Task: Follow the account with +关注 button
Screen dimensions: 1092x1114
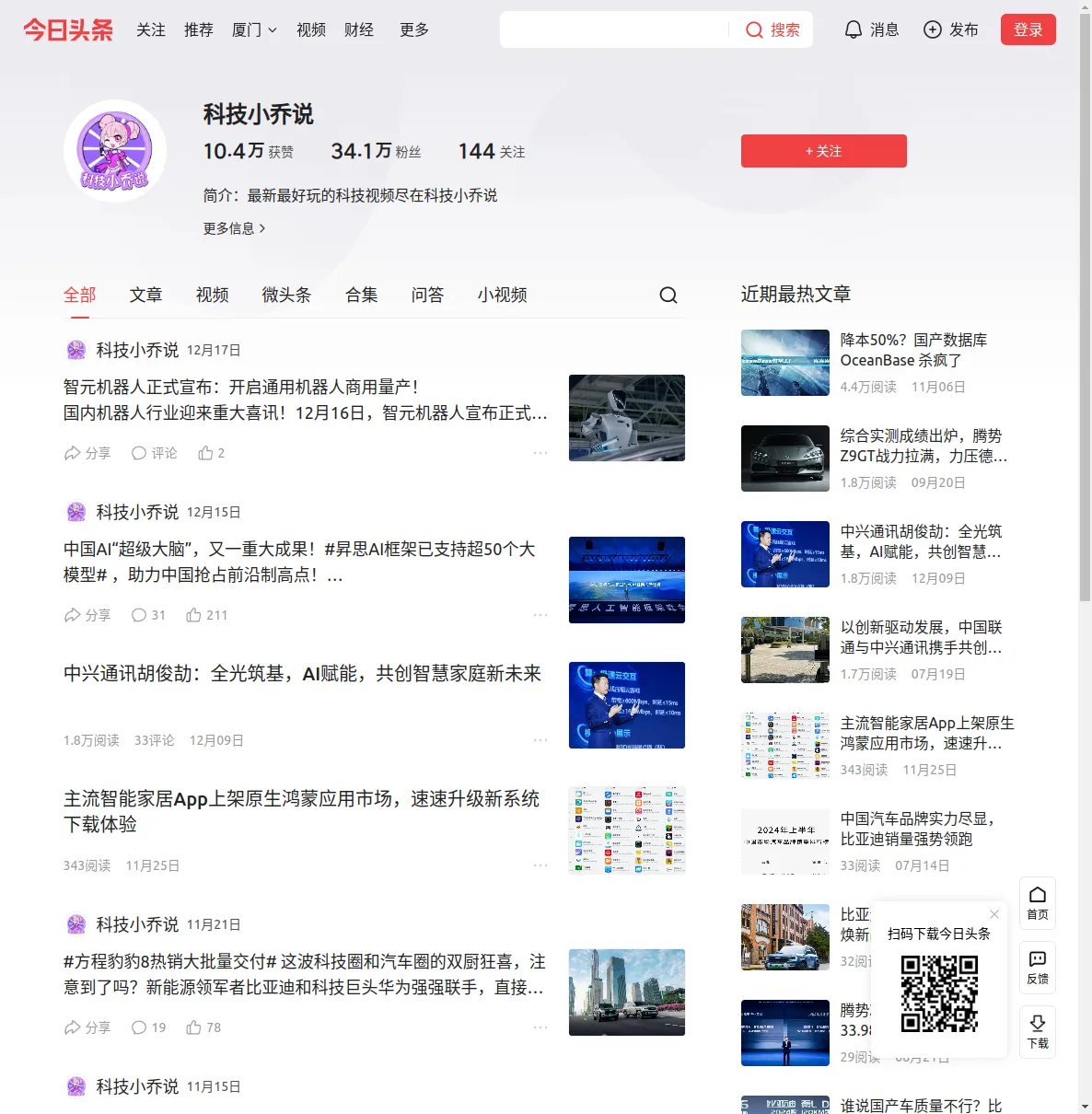Action: [824, 151]
